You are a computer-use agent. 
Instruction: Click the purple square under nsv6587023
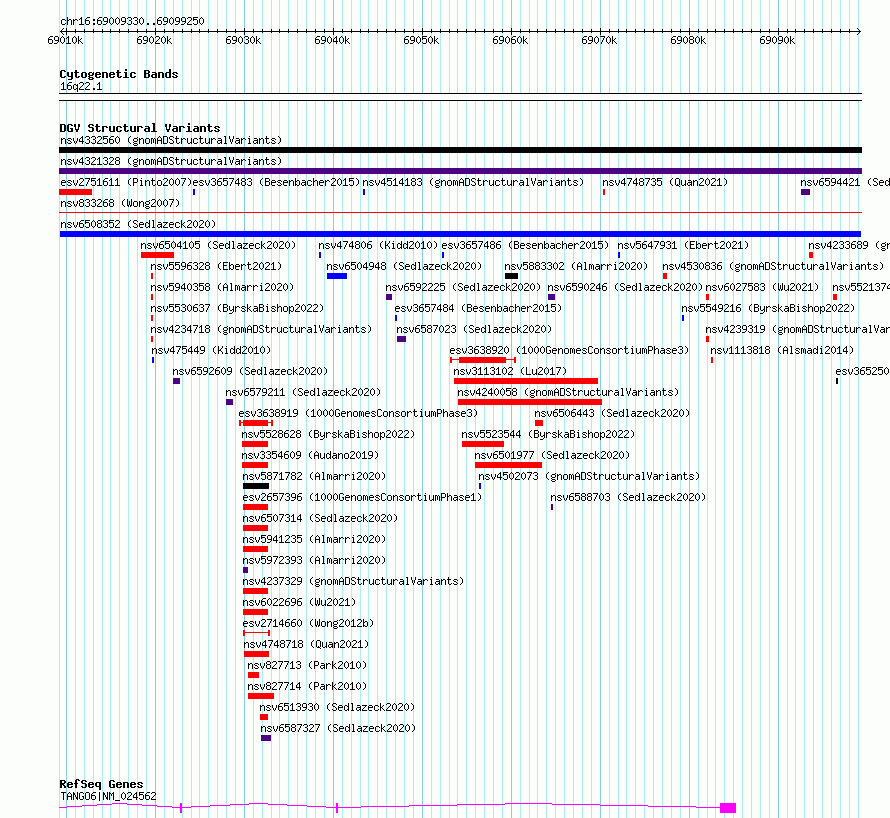pos(401,339)
